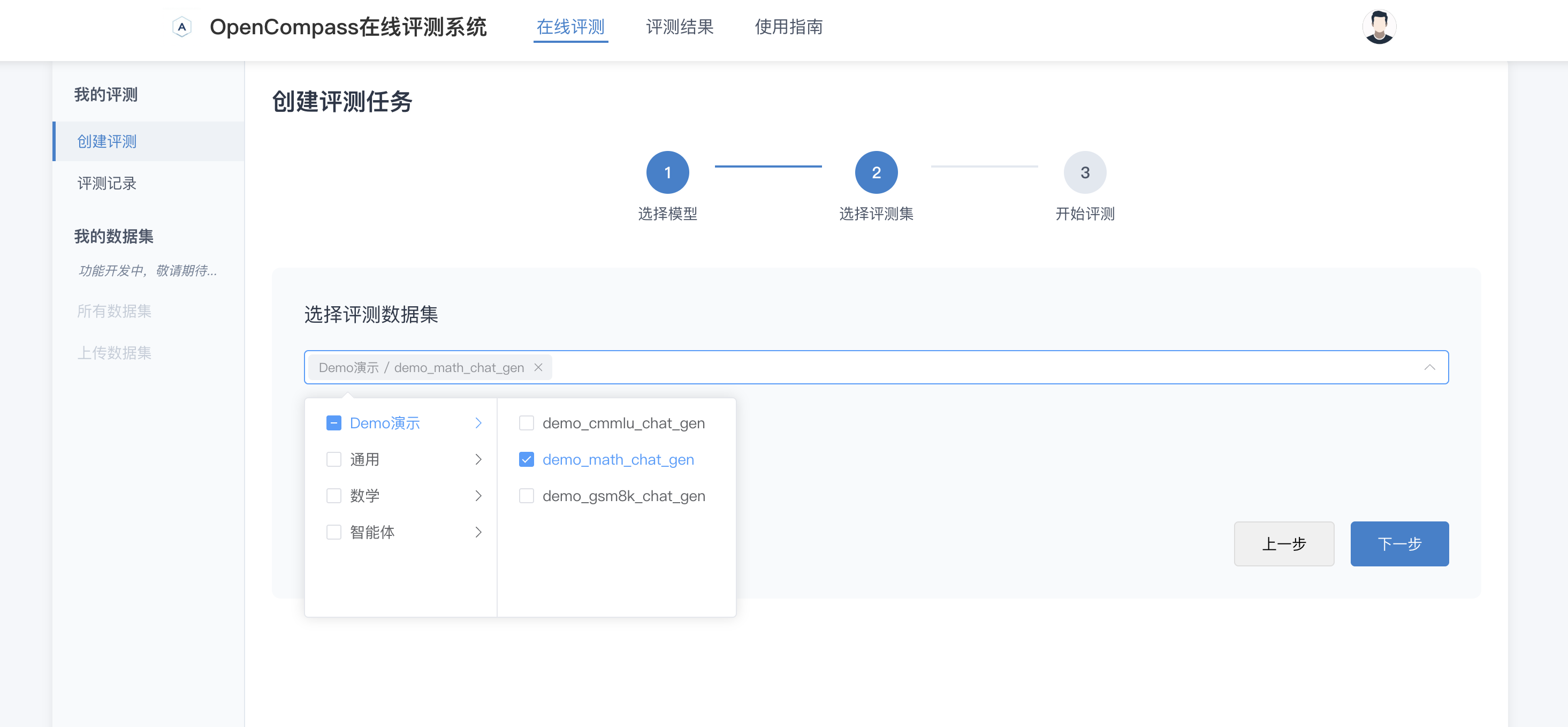Image resolution: width=1568 pixels, height=727 pixels.
Task: Click the demo_gsm8k_chat_gen option text
Action: pos(623,496)
